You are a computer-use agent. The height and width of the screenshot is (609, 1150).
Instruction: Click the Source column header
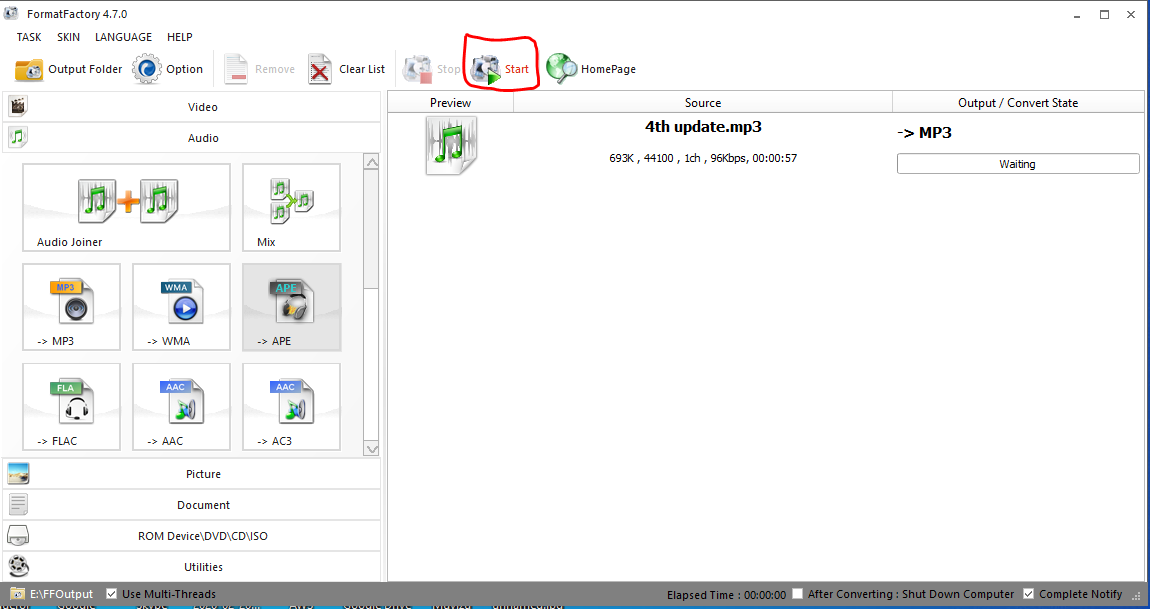703,103
